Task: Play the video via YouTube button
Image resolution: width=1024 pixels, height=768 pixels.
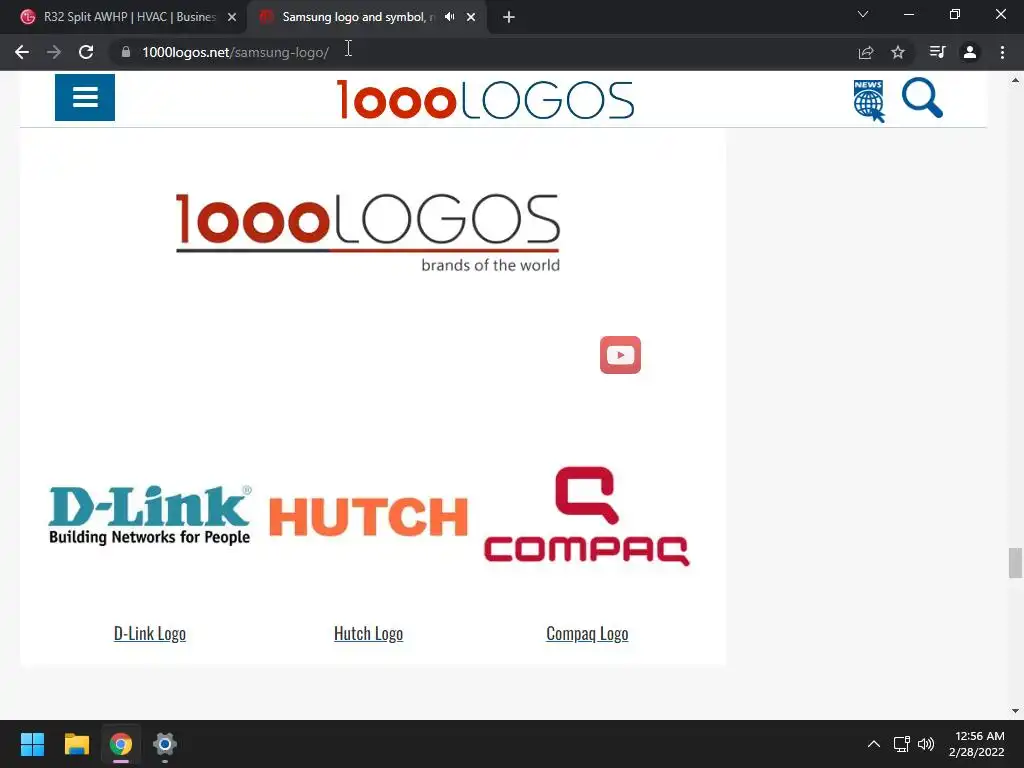Action: coord(620,355)
